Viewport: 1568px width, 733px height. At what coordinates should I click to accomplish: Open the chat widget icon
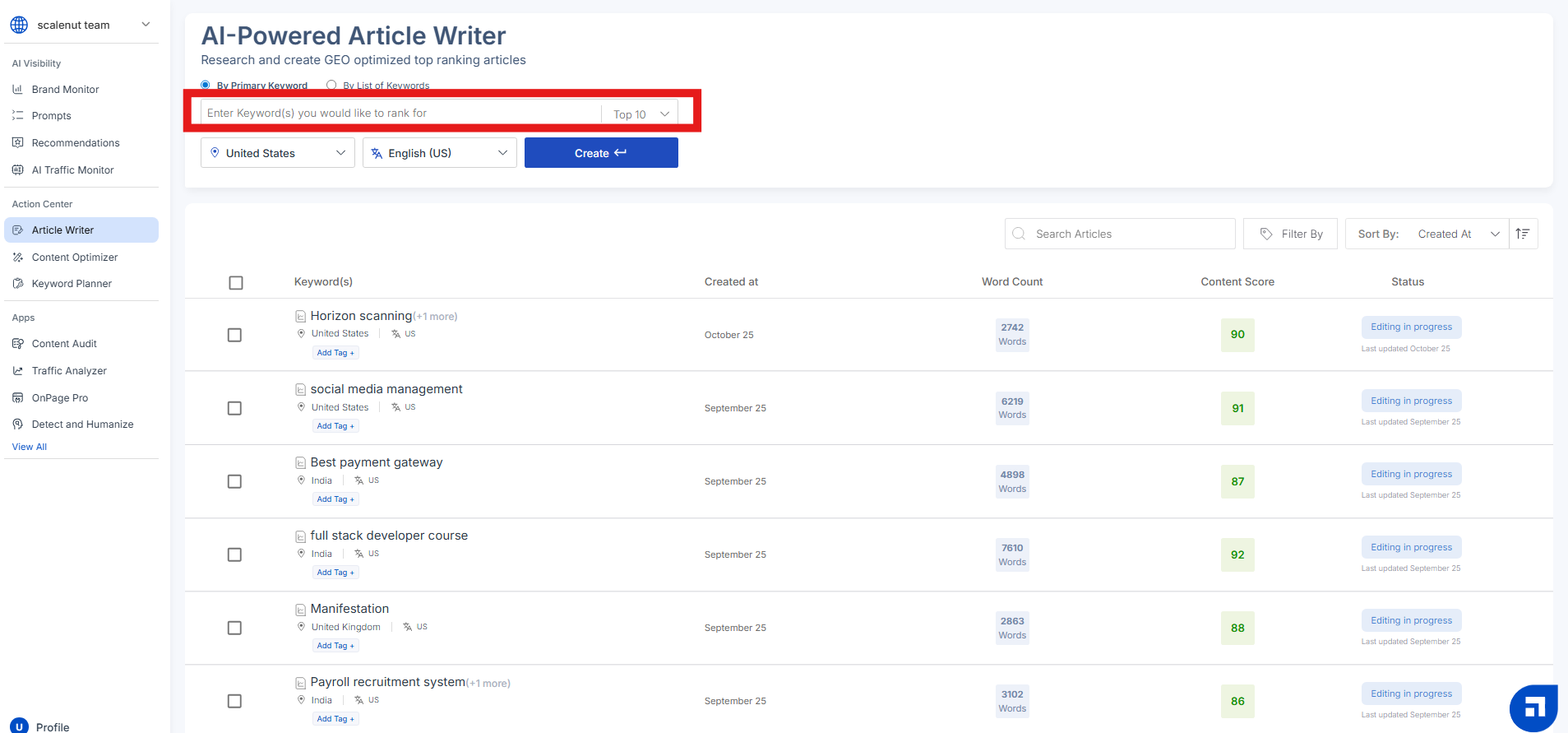(1533, 707)
